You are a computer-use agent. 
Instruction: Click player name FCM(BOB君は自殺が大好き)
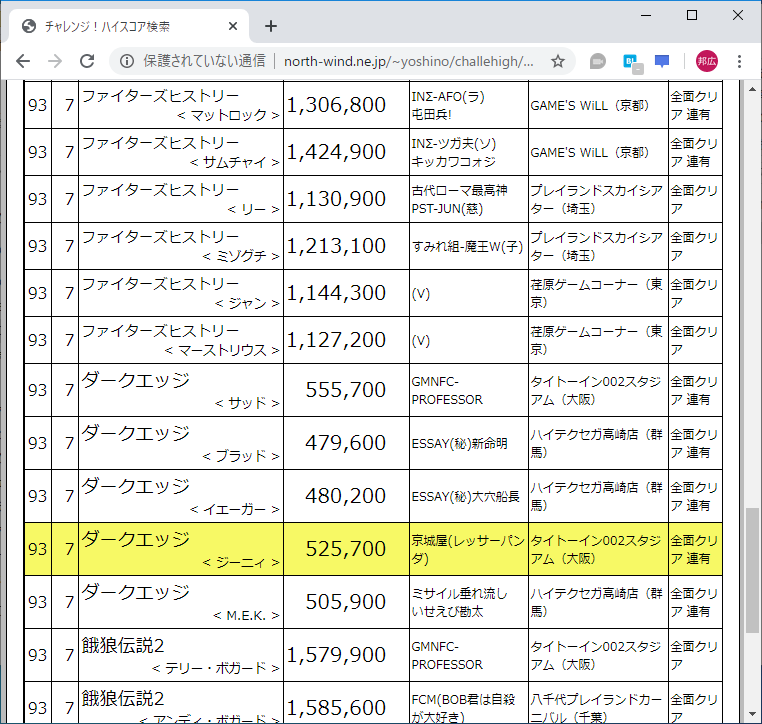463,708
